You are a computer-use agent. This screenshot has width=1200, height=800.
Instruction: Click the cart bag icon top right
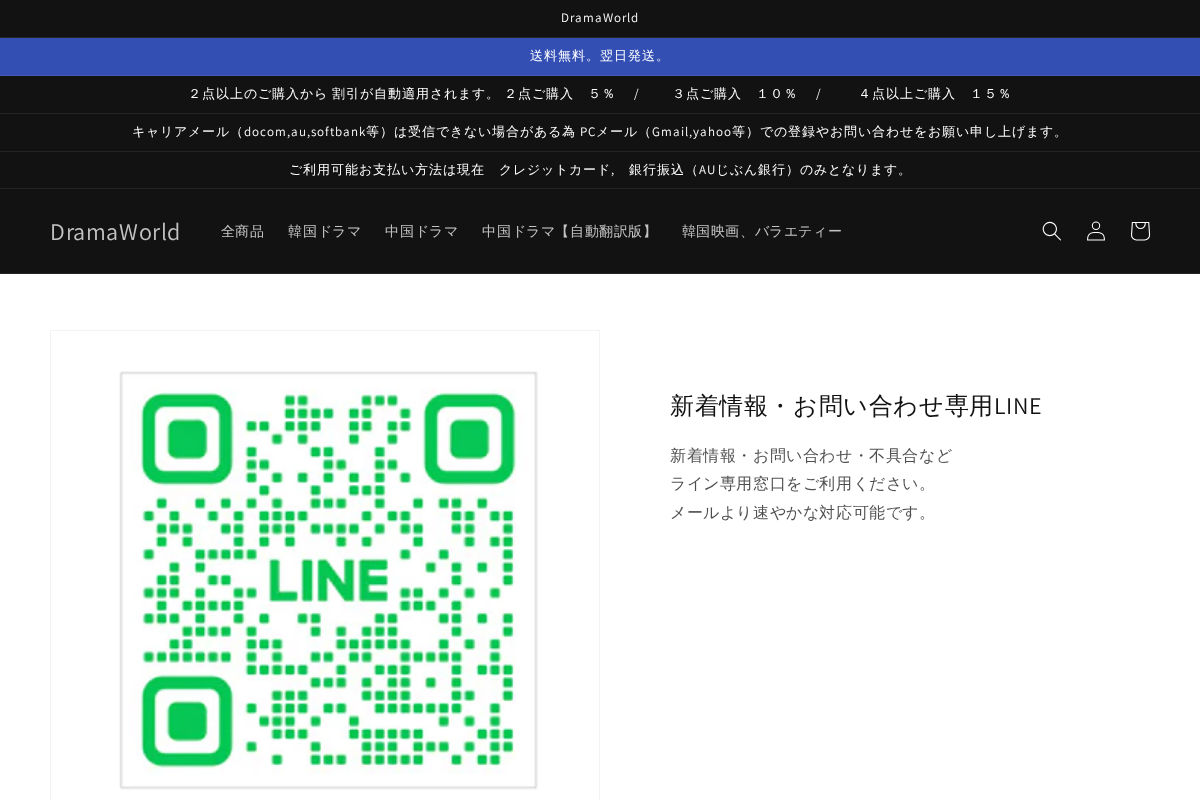(x=1139, y=231)
